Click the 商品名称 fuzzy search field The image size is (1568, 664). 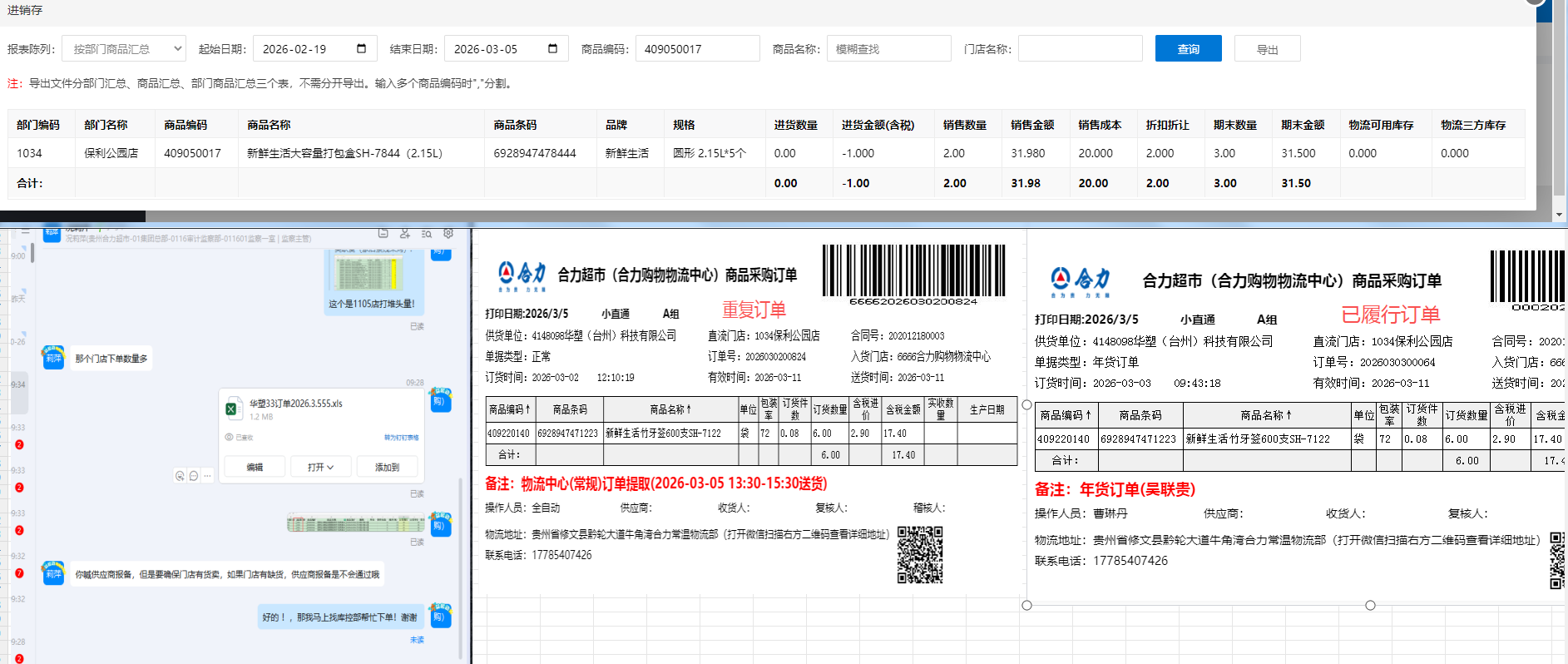888,49
